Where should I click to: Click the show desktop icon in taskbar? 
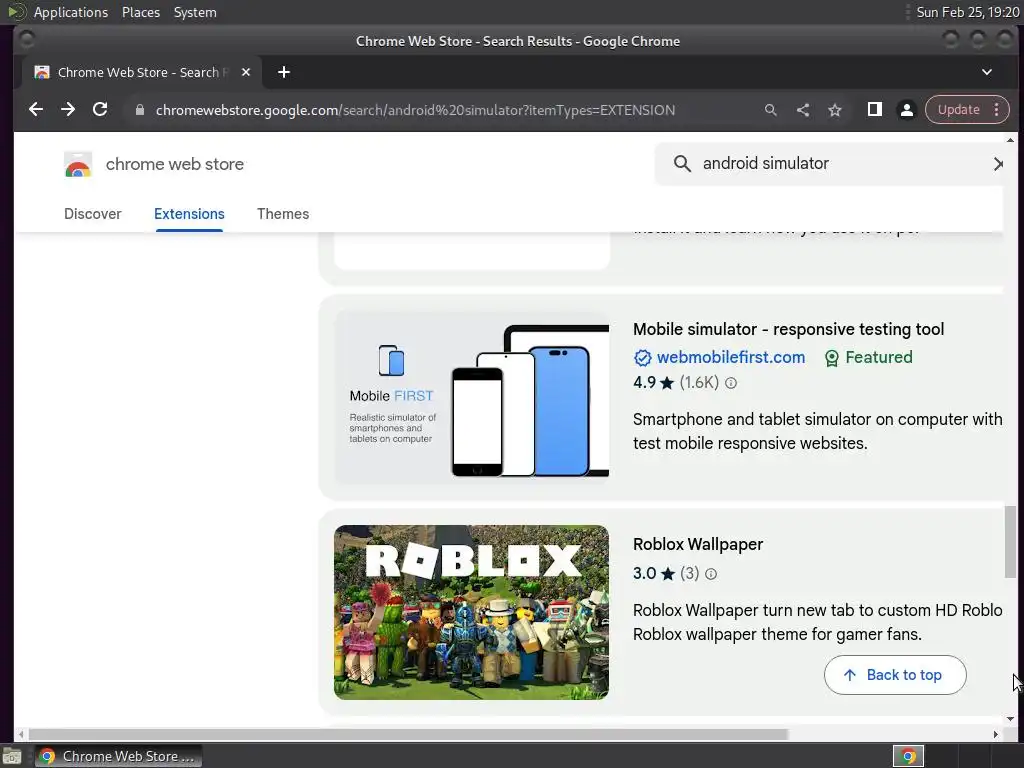tap(12, 756)
